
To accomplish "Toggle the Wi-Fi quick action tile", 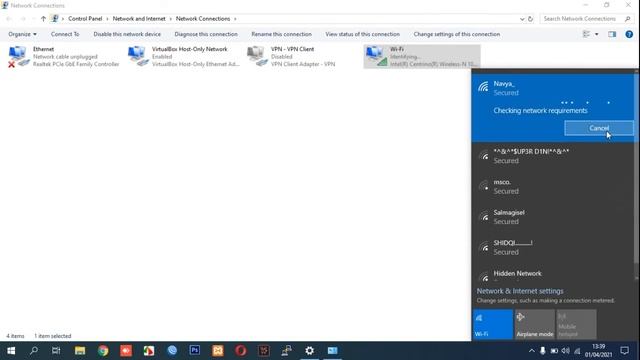I will click(493, 324).
